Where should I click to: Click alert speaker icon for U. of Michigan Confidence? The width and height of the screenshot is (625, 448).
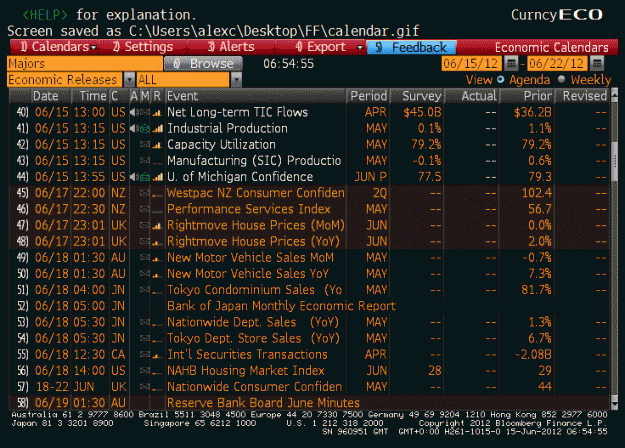pos(134,177)
